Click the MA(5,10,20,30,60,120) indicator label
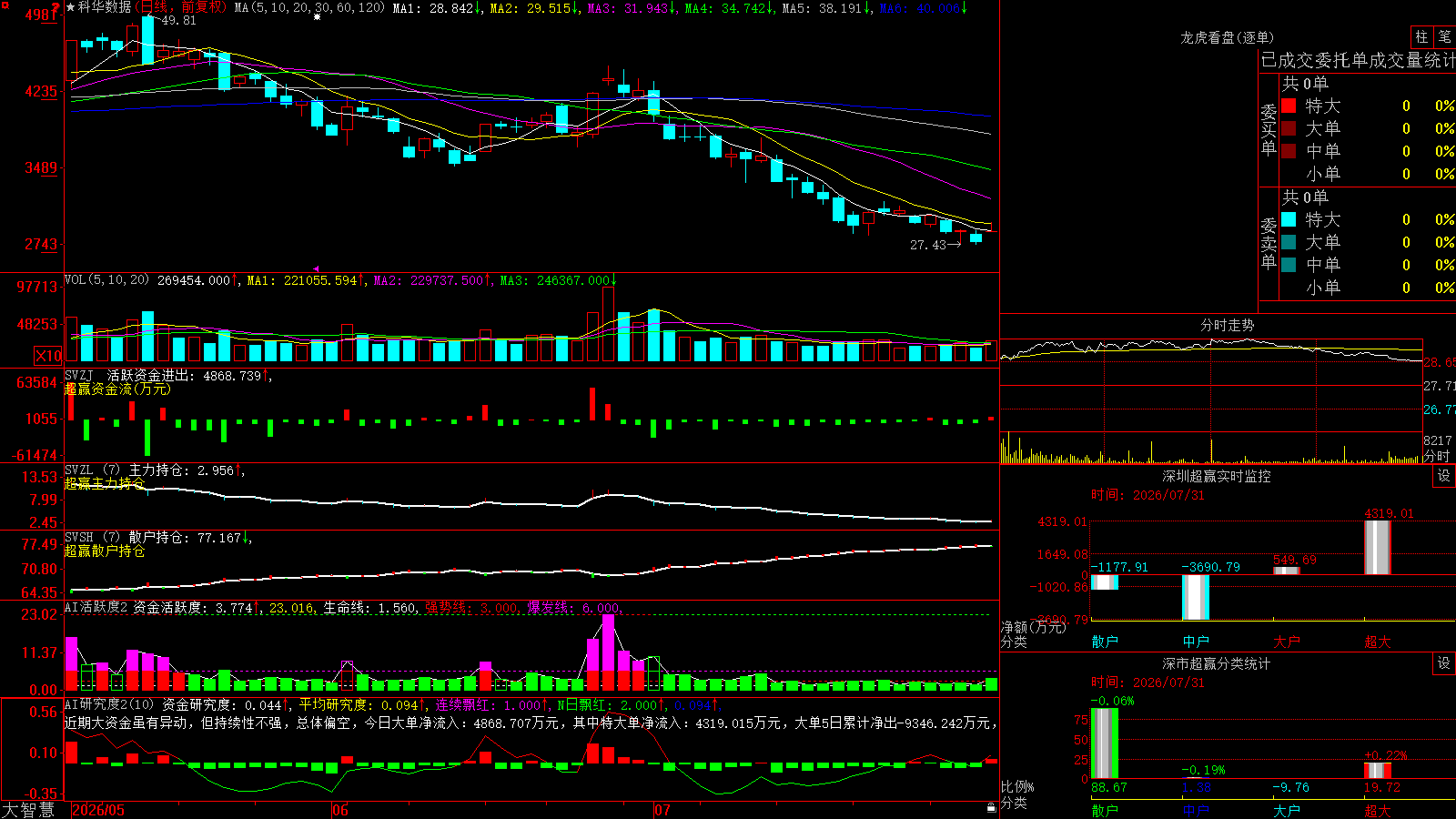Viewport: 1456px width, 819px height. click(309, 7)
